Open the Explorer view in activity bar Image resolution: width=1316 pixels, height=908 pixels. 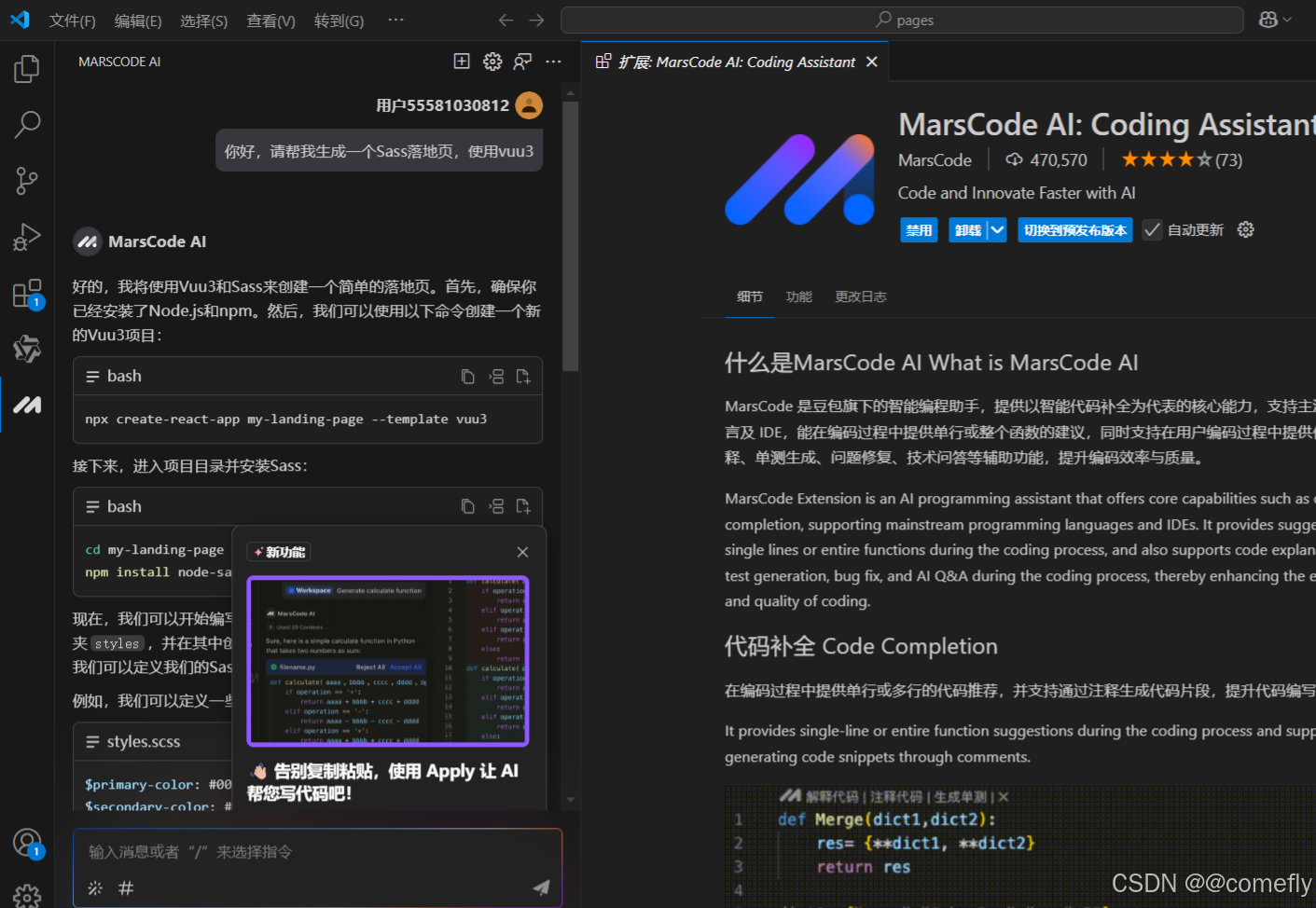pos(27,69)
